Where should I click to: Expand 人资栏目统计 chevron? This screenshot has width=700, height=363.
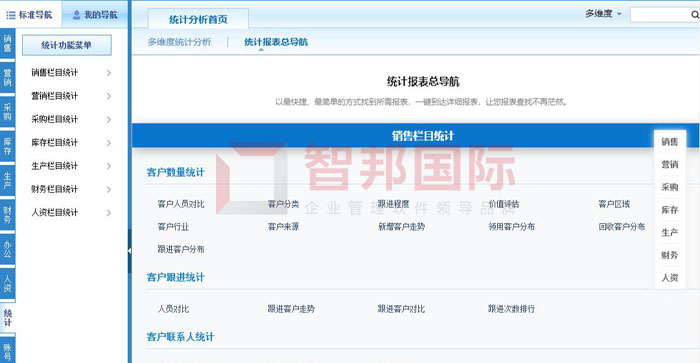pyautogui.click(x=108, y=213)
